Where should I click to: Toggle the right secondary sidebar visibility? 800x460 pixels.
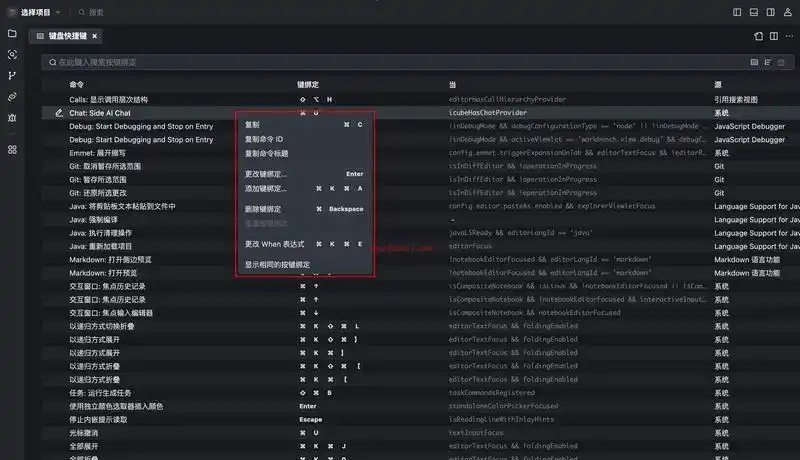[x=770, y=12]
